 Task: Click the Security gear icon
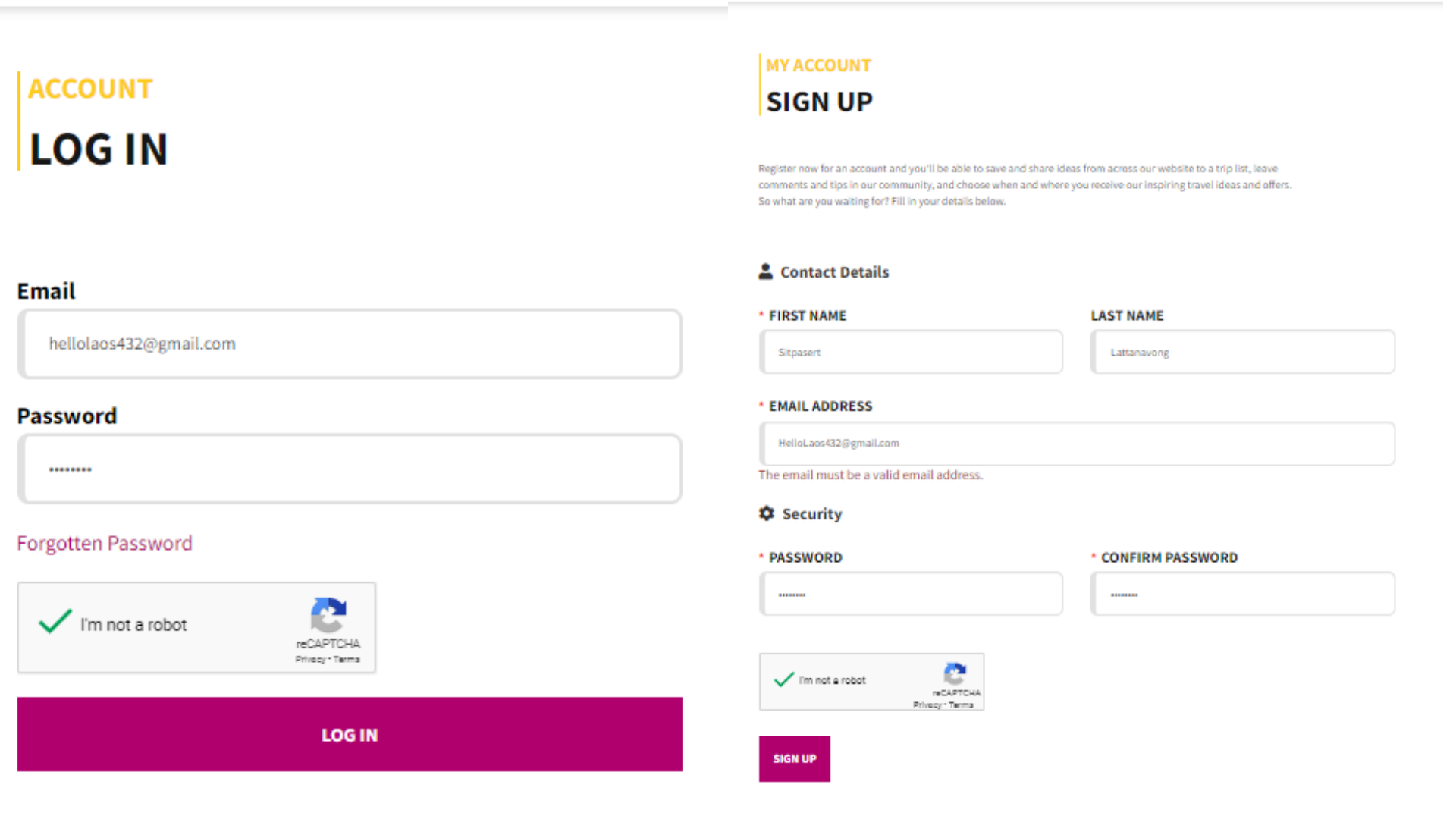tap(767, 513)
